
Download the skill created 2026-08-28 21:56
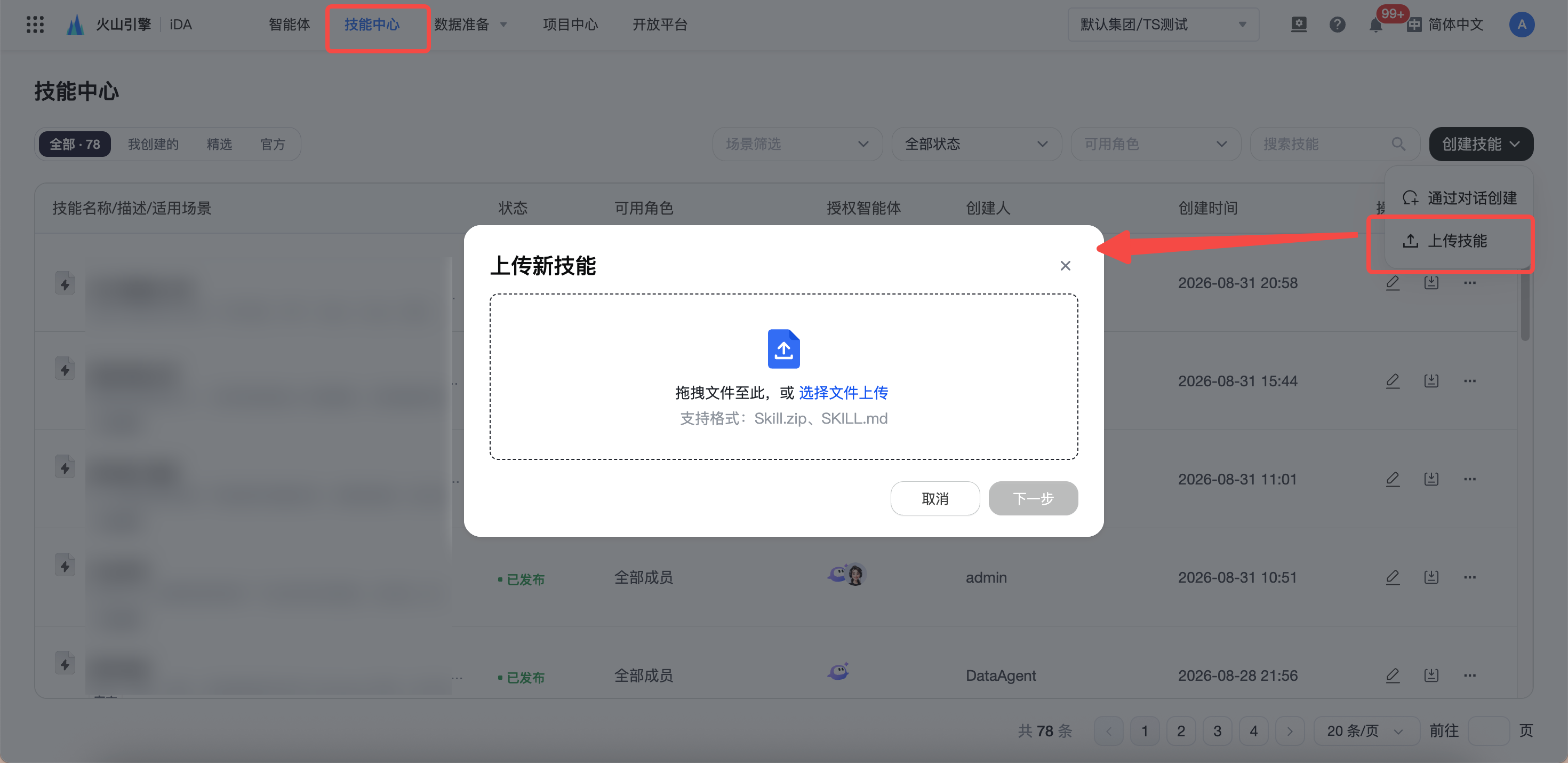coord(1431,675)
